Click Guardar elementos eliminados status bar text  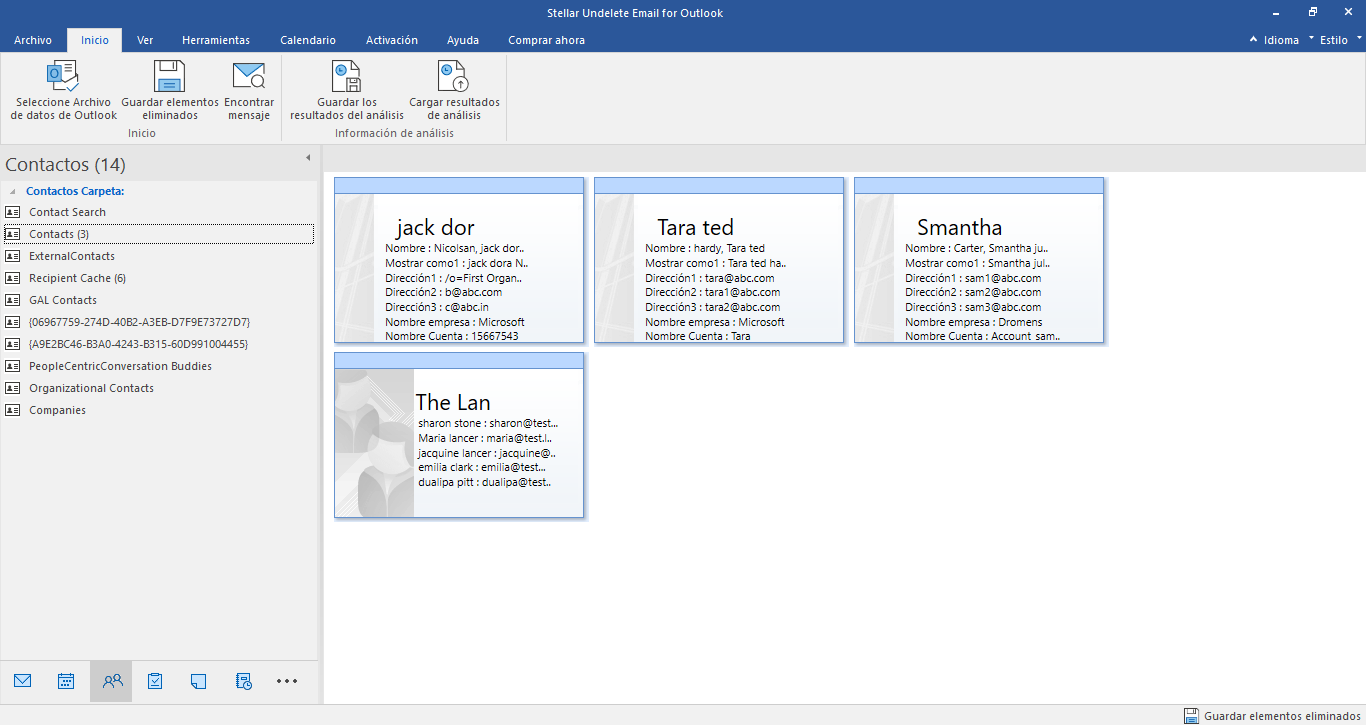point(1283,716)
